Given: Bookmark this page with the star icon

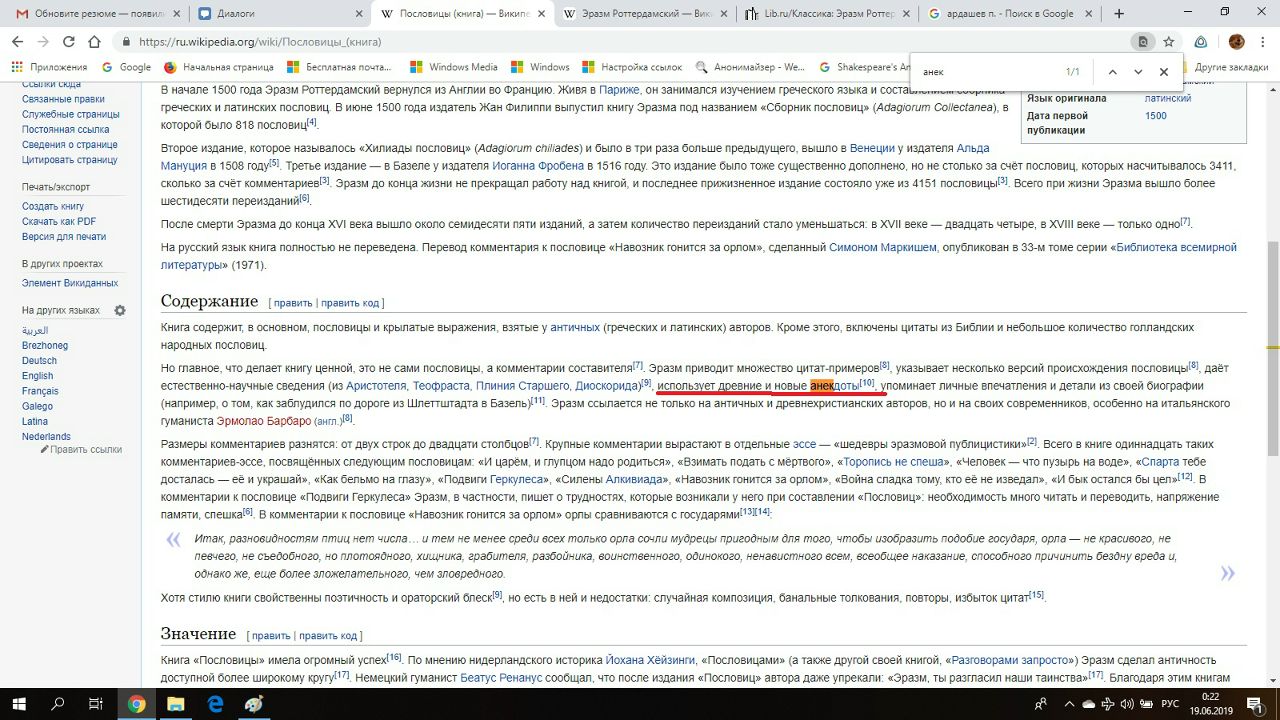Looking at the screenshot, I should [1168, 42].
